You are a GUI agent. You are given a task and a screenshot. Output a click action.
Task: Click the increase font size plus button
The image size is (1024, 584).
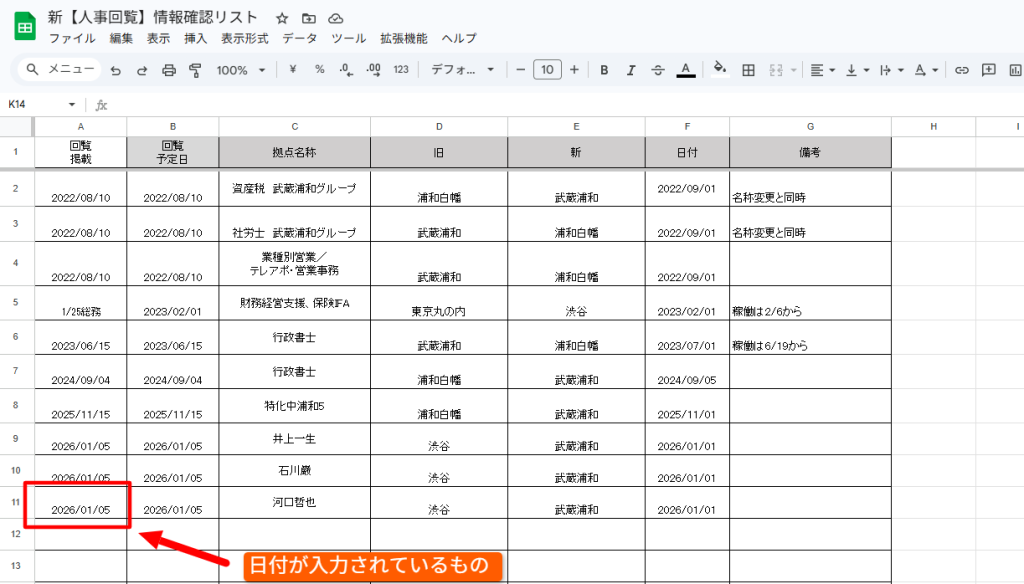[574, 70]
